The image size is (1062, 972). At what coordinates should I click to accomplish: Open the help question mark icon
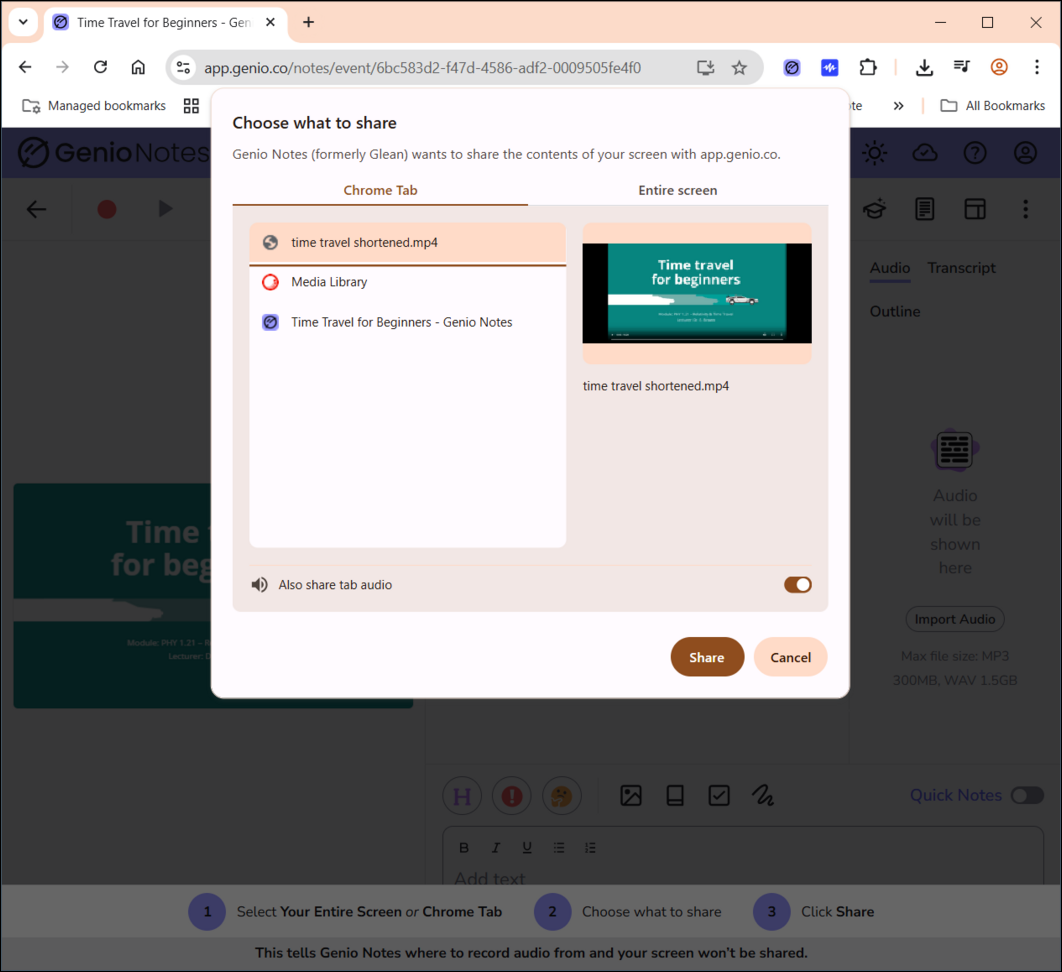tap(975, 153)
